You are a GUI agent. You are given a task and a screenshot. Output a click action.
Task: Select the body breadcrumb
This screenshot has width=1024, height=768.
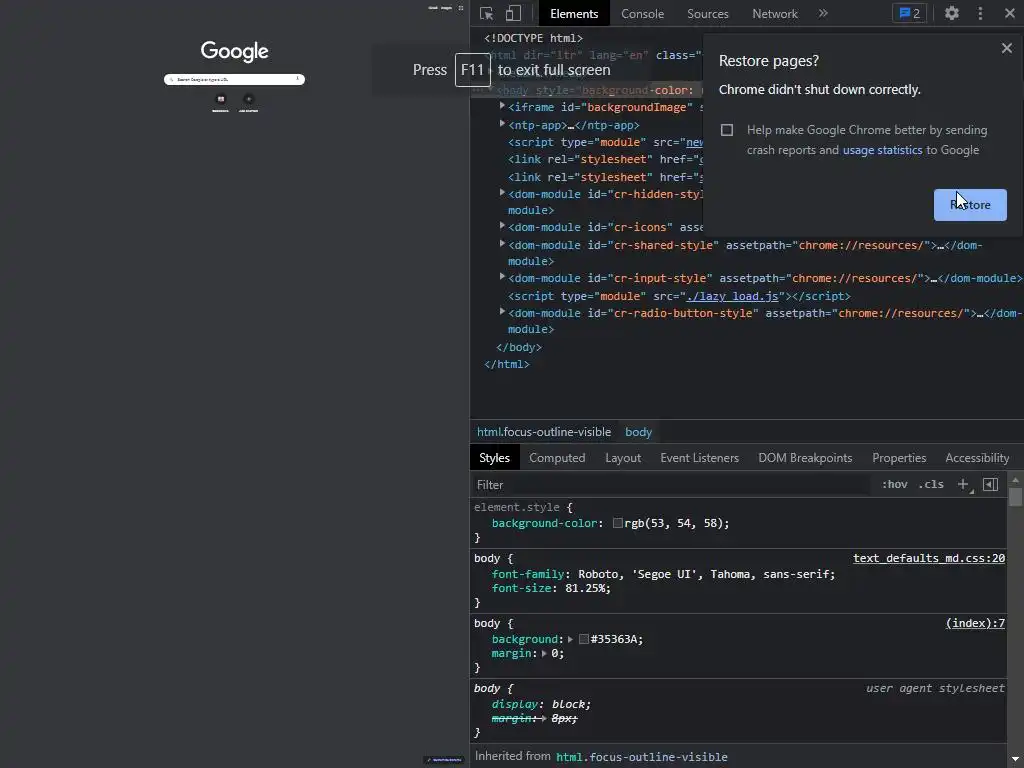tap(638, 432)
